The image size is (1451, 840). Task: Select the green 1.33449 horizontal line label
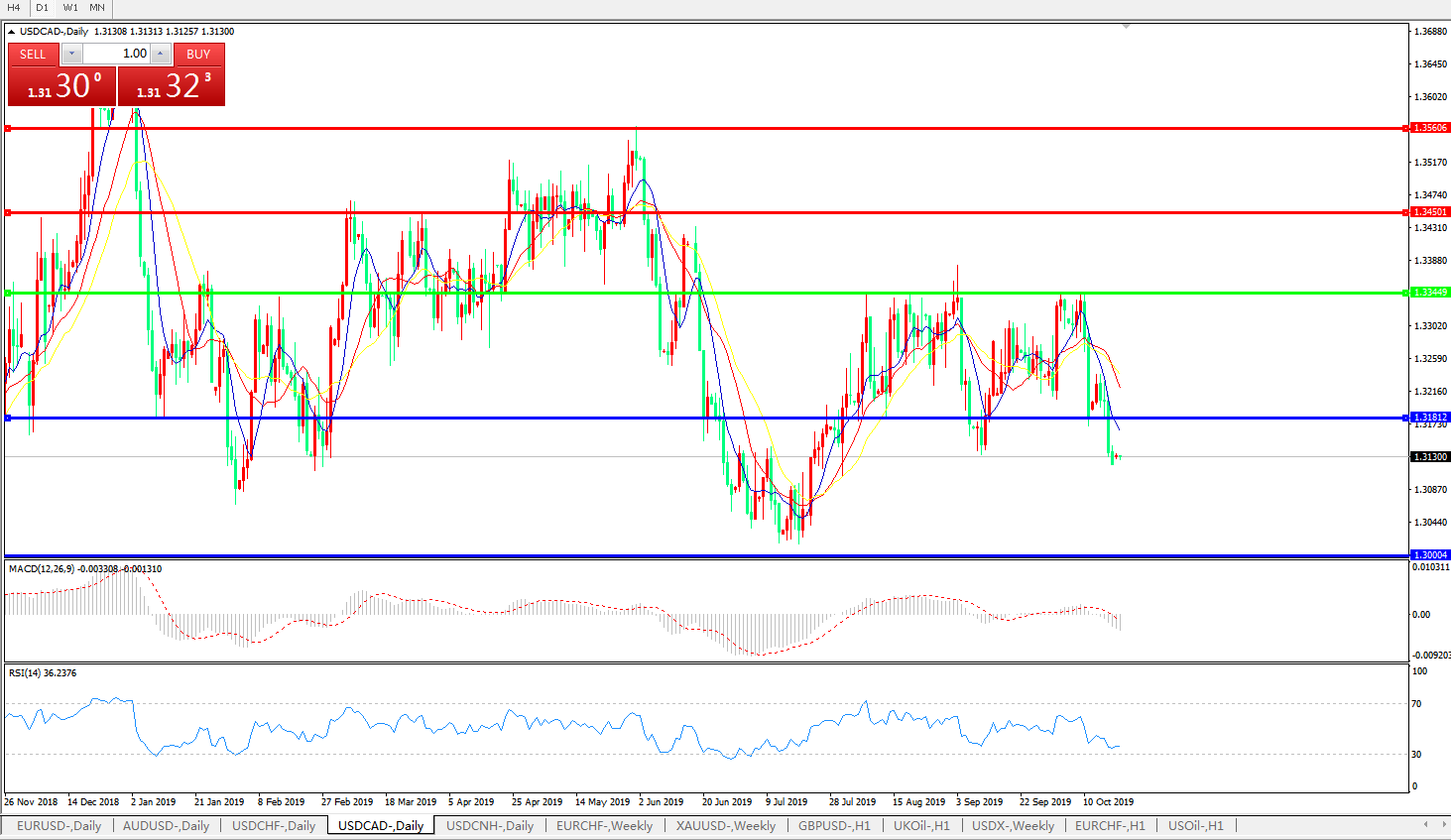(1430, 293)
